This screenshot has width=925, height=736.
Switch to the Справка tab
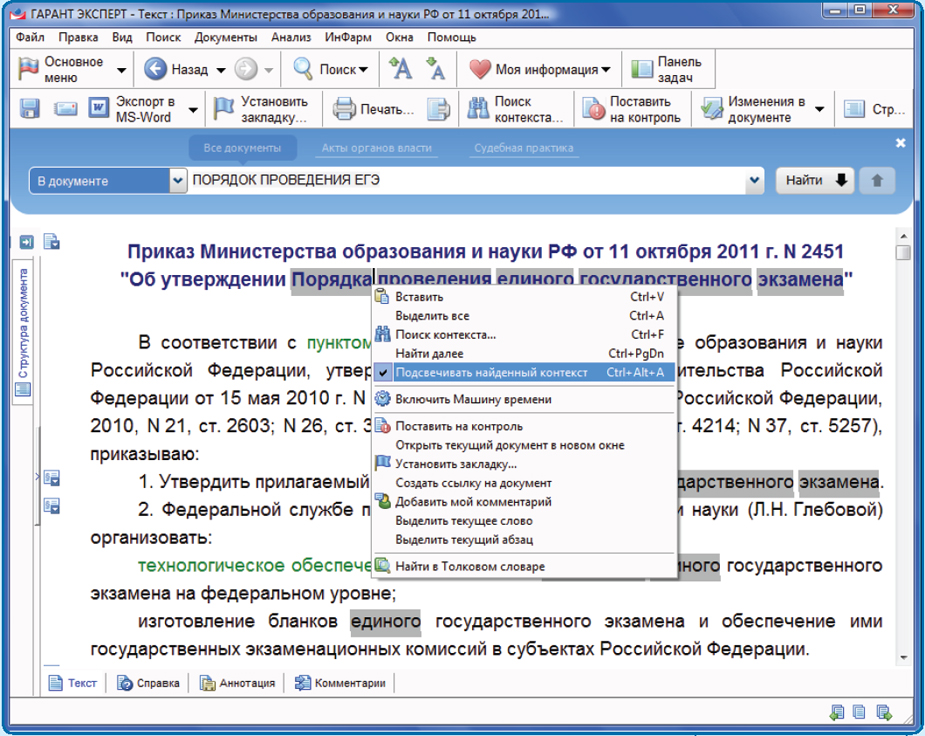[148, 683]
